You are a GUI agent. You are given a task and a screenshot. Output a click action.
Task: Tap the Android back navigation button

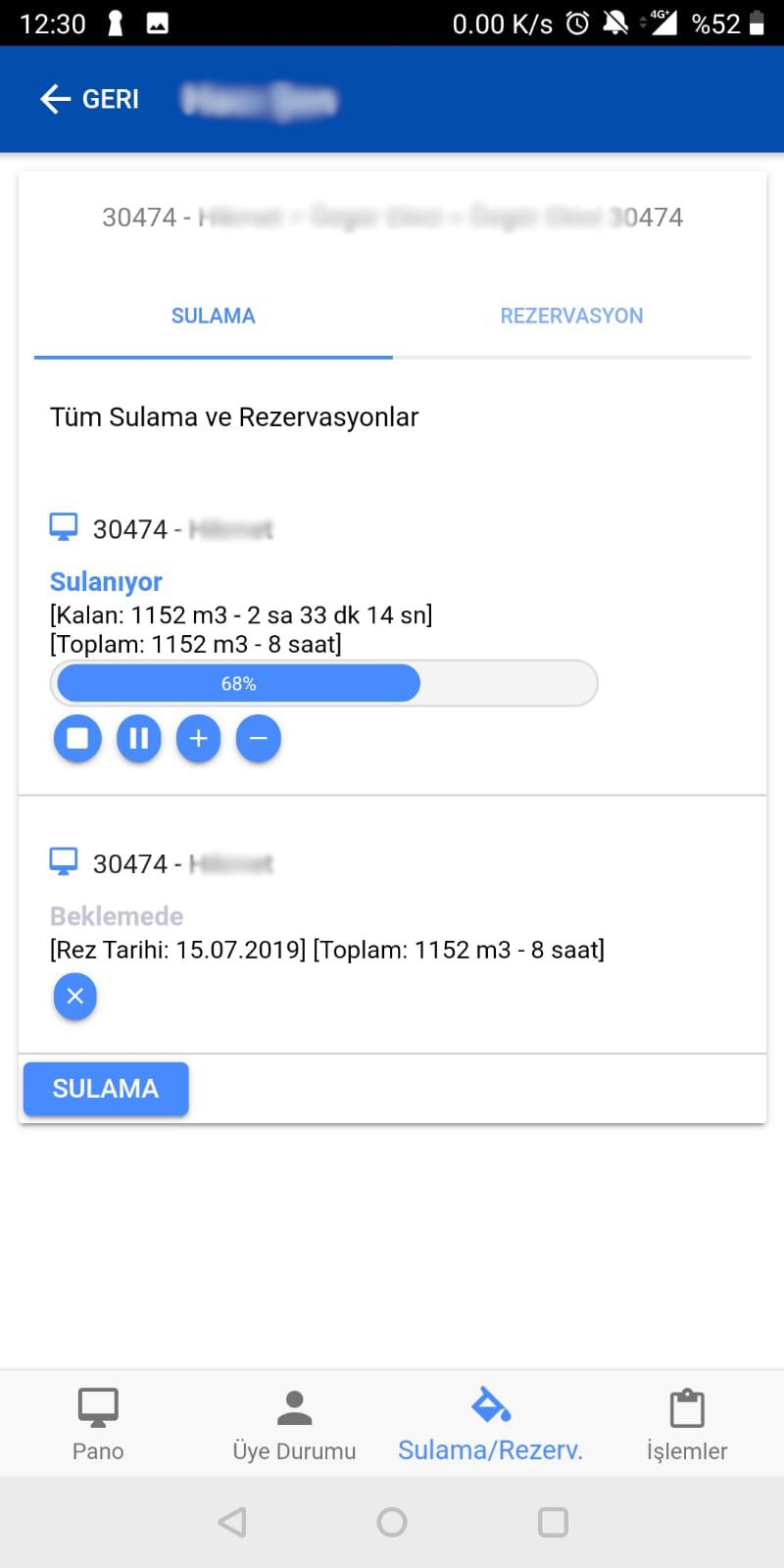coord(232,1522)
